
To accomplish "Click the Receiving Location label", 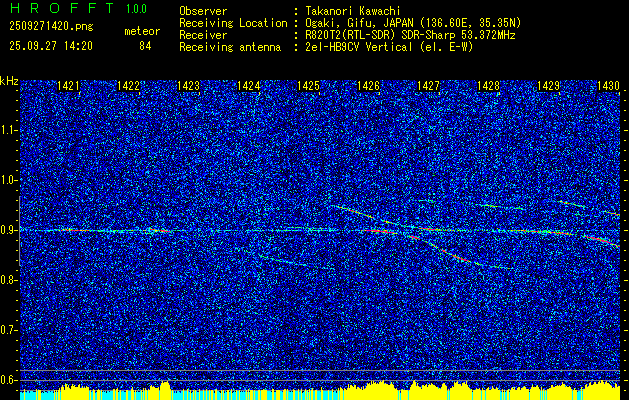I will [233, 23].
